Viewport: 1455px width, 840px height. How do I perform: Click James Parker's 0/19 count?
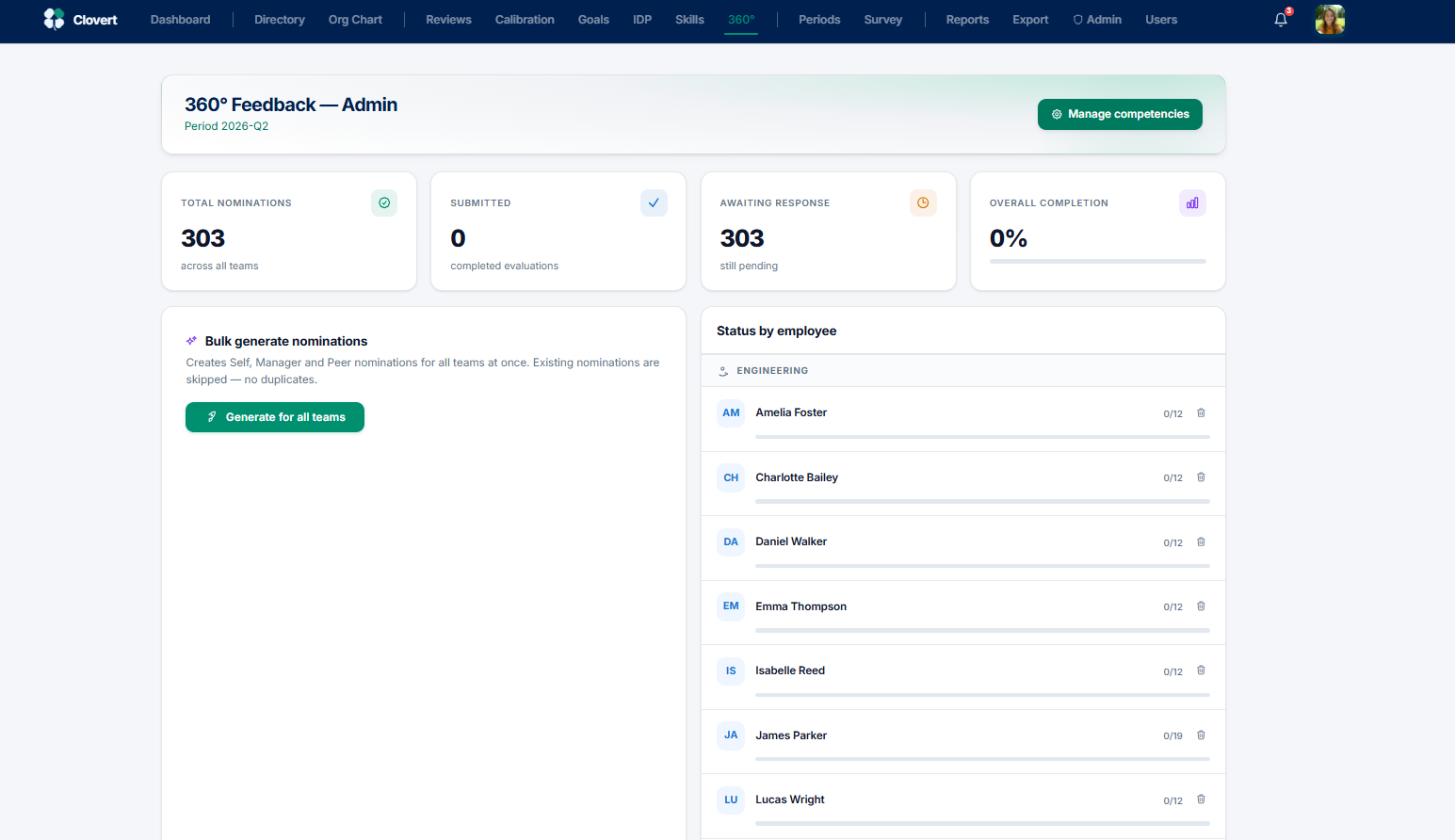tap(1172, 736)
